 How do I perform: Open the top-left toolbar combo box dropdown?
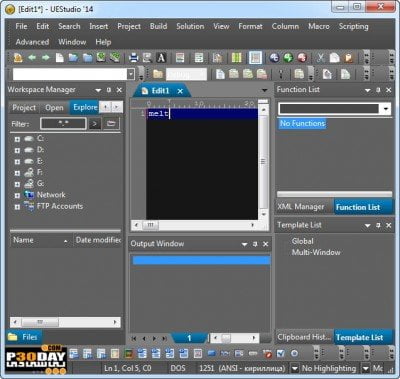click(131, 74)
